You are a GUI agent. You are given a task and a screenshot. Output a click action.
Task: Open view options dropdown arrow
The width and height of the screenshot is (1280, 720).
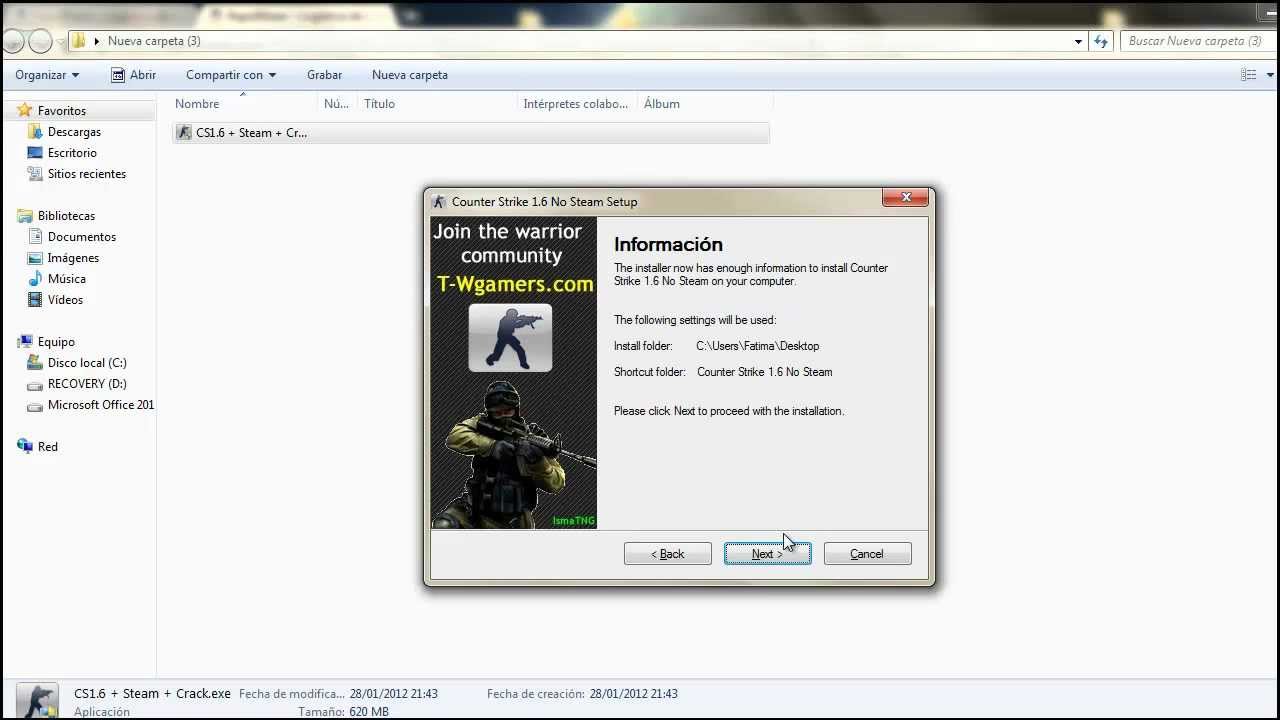pos(1271,75)
